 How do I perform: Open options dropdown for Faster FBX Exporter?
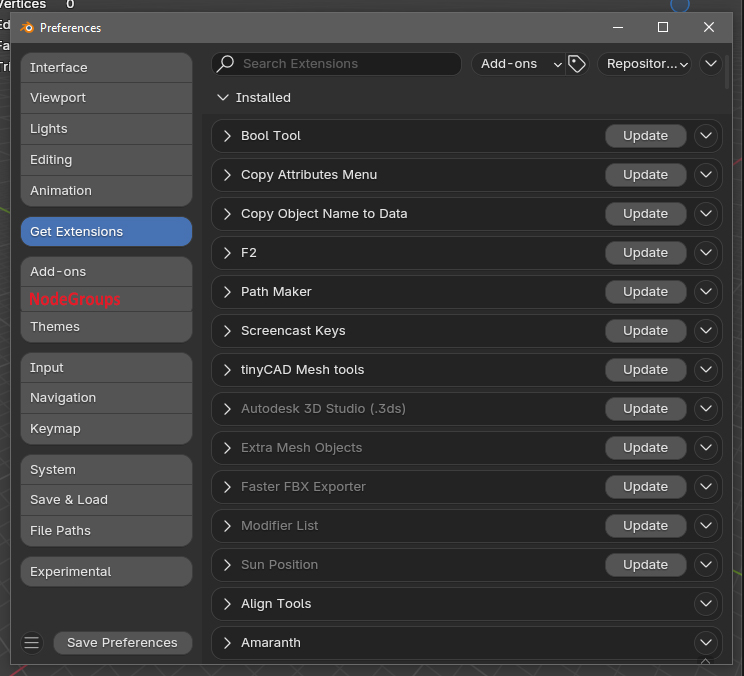tap(706, 487)
